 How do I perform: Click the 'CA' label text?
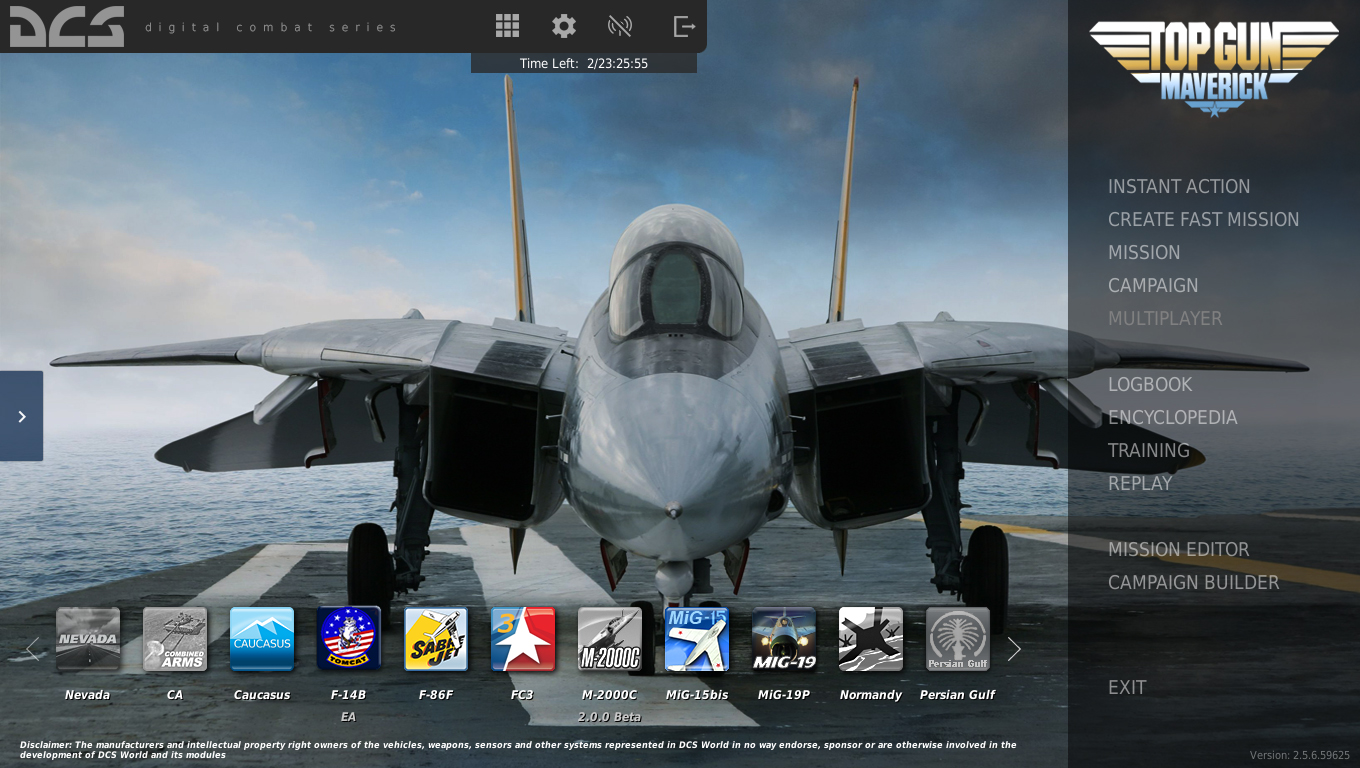point(175,695)
